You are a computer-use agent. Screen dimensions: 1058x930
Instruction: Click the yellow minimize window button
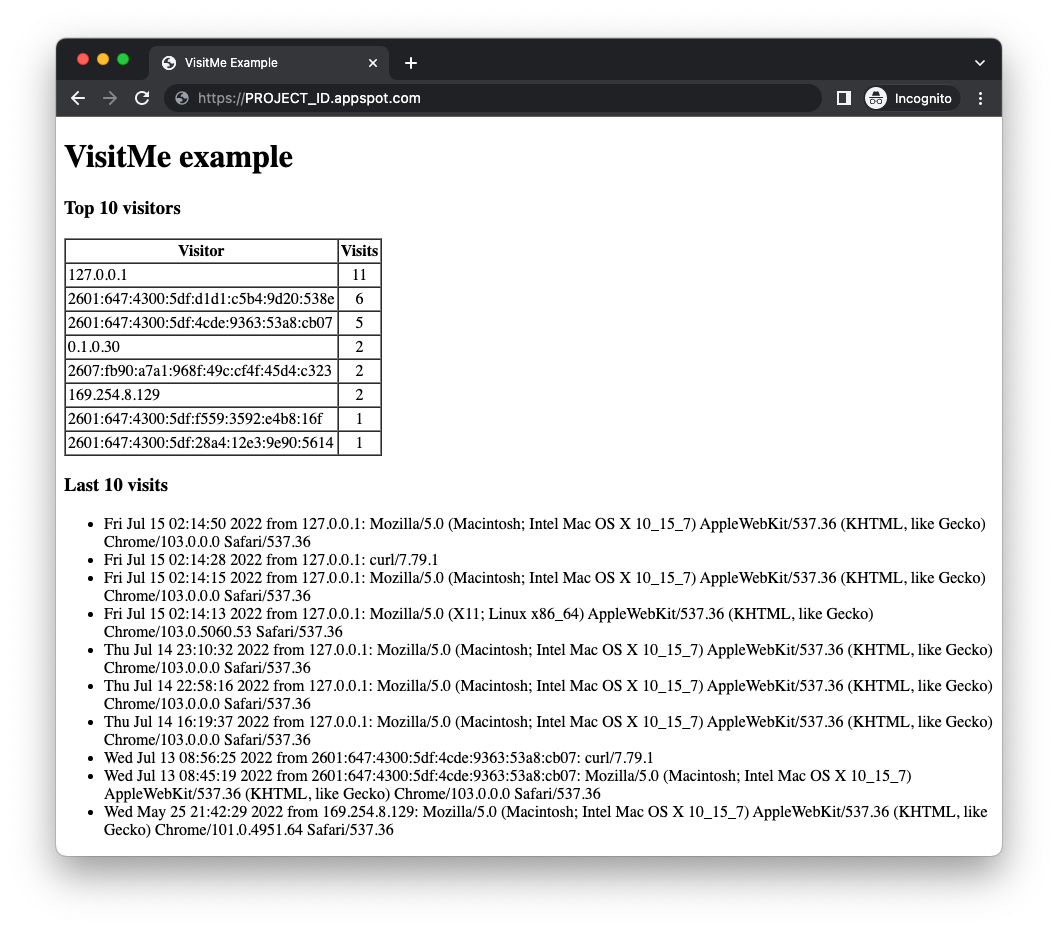(103, 59)
